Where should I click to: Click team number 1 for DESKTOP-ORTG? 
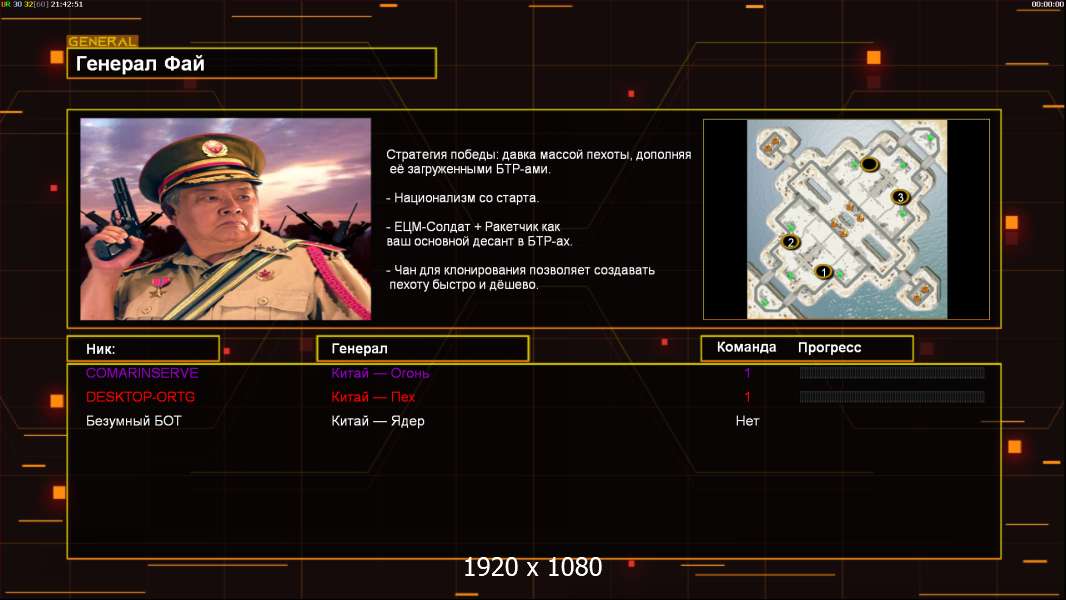[747, 397]
